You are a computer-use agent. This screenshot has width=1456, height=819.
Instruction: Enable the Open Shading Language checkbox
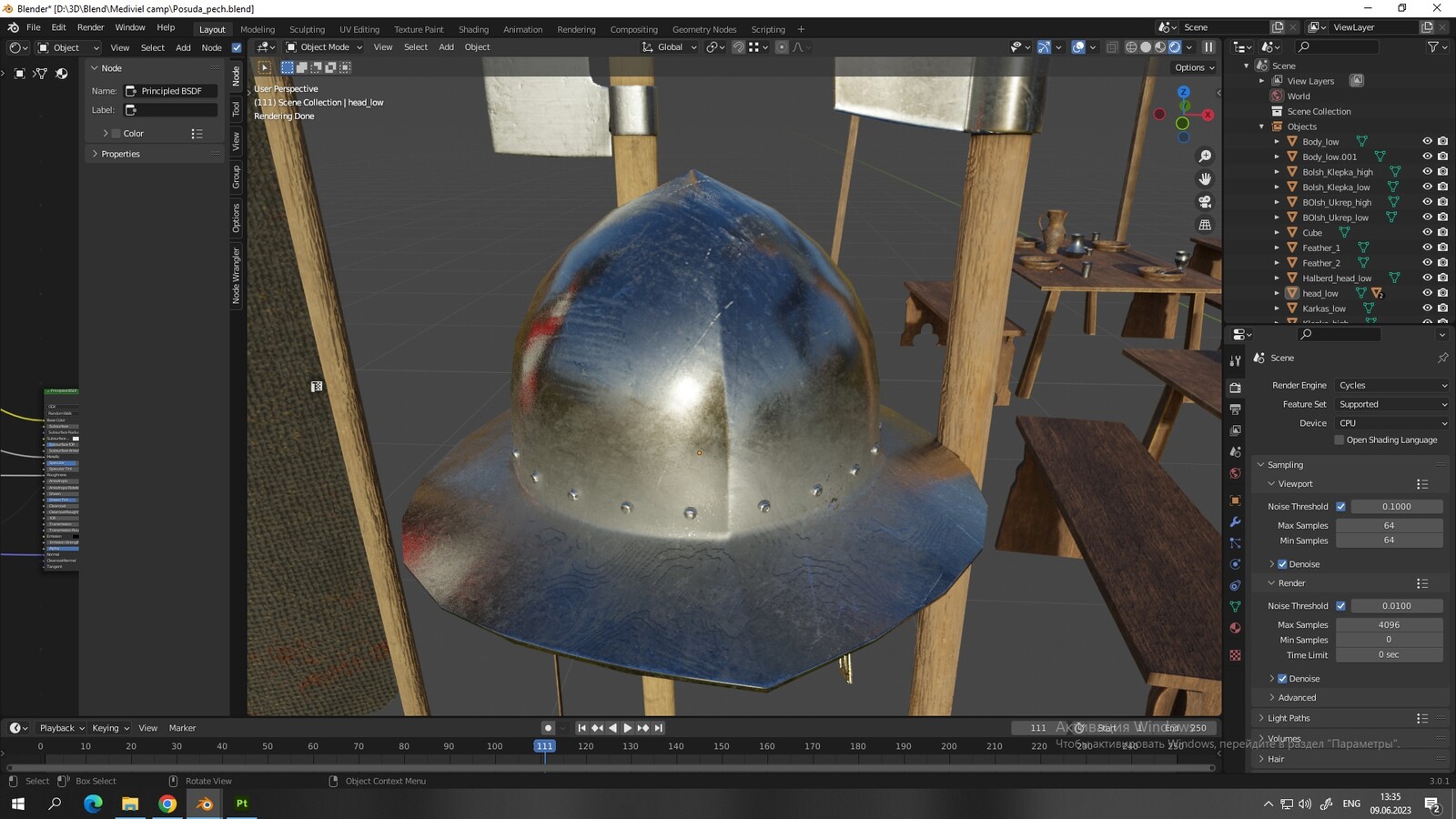tap(1340, 440)
